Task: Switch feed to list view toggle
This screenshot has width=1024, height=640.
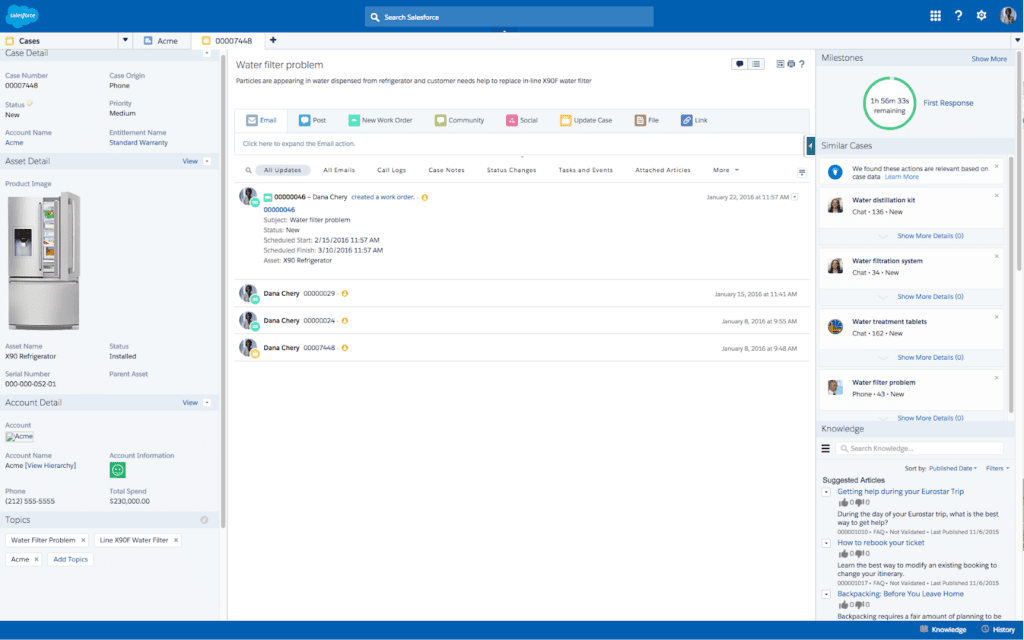Action: coord(756,64)
